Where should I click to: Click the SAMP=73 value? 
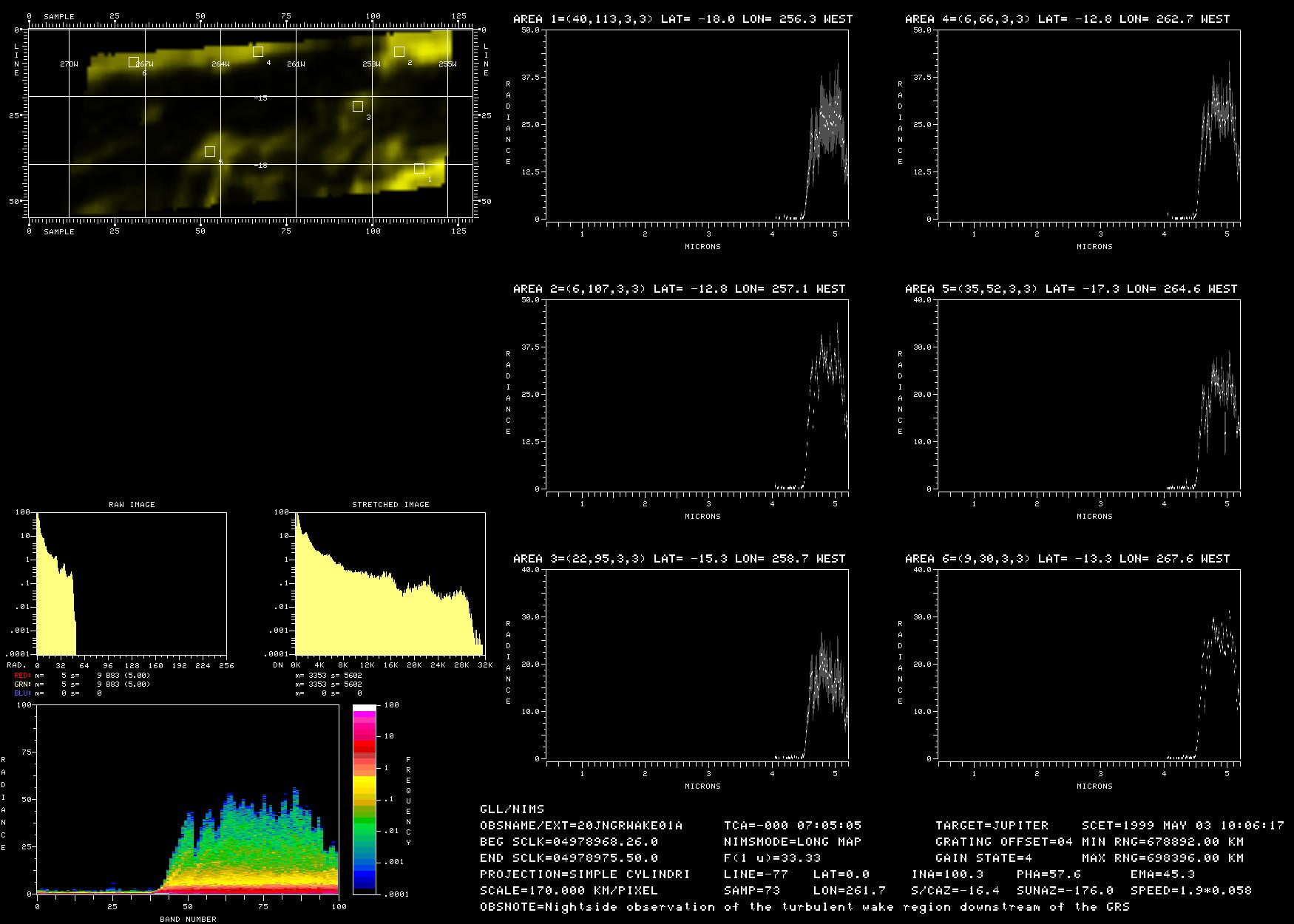(751, 890)
